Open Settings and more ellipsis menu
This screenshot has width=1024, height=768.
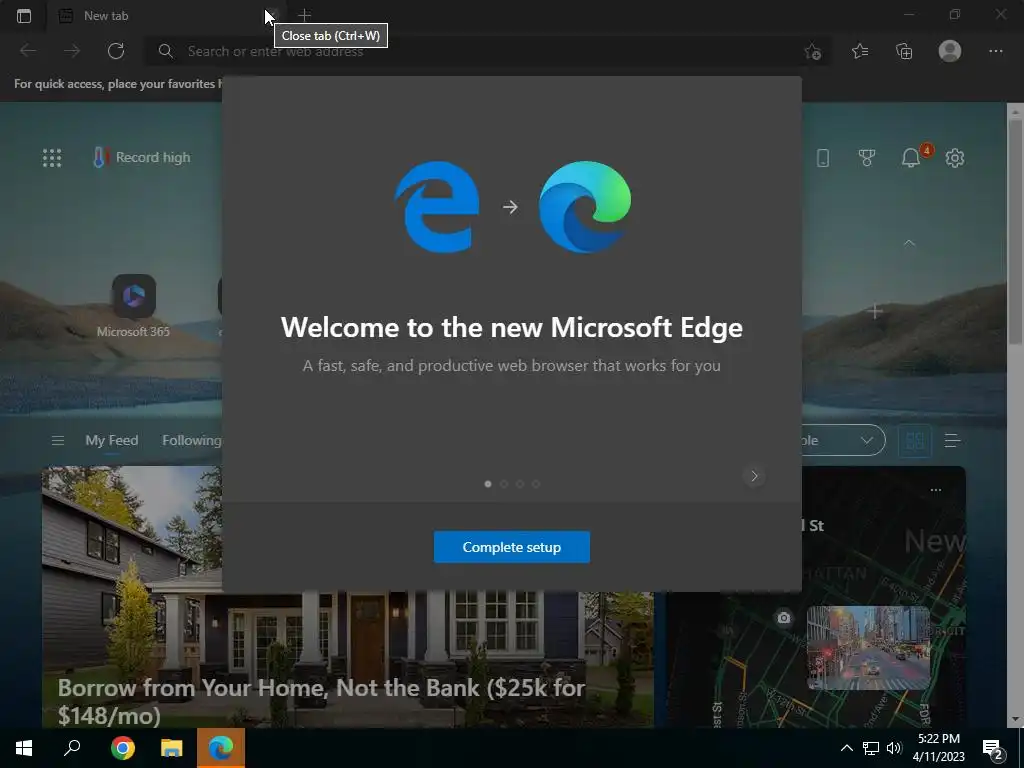click(995, 51)
